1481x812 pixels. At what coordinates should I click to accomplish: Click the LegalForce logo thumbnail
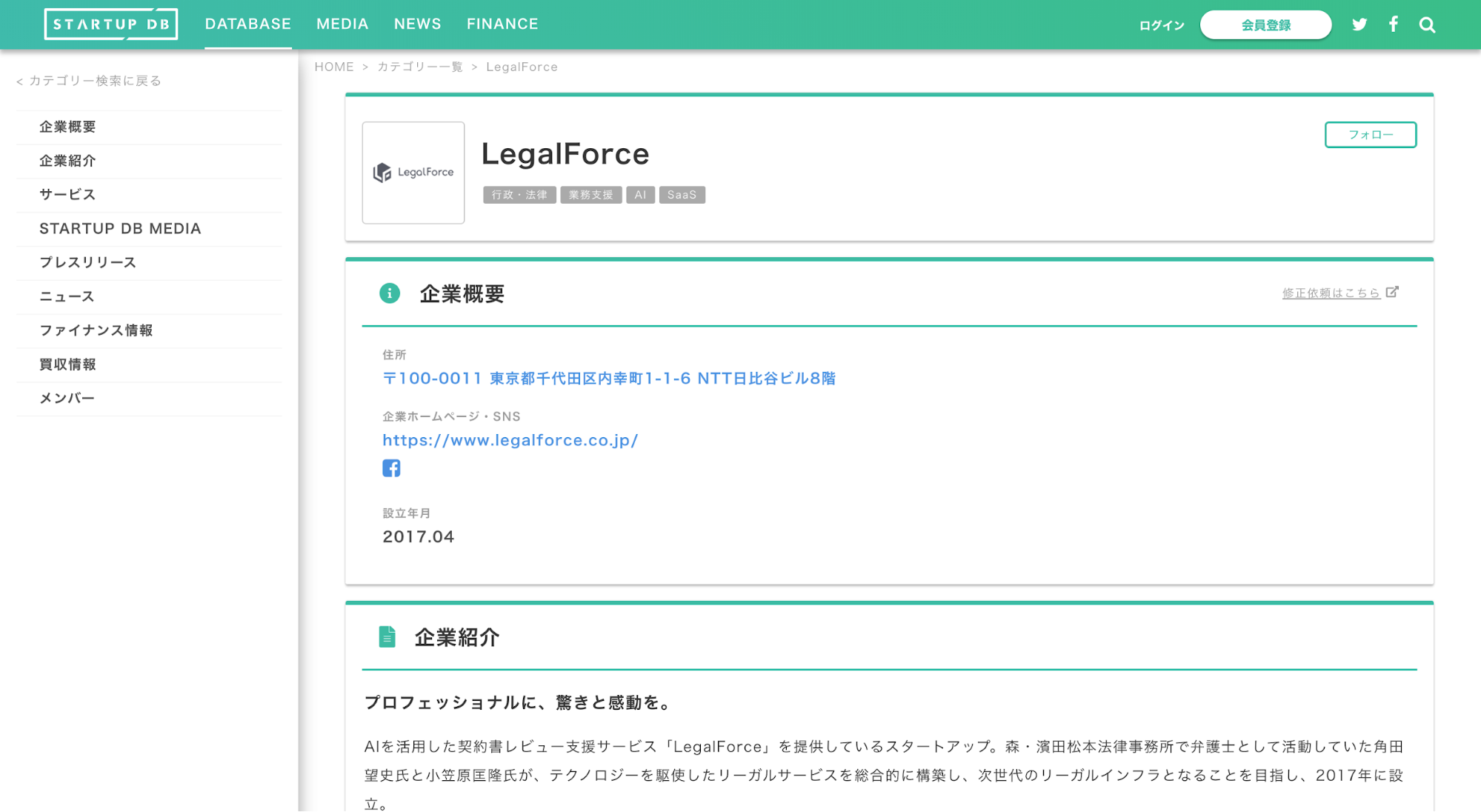413,173
